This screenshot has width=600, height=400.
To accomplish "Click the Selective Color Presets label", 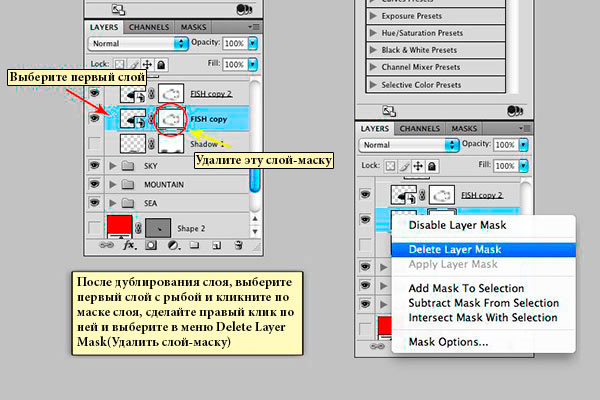I will click(x=421, y=85).
